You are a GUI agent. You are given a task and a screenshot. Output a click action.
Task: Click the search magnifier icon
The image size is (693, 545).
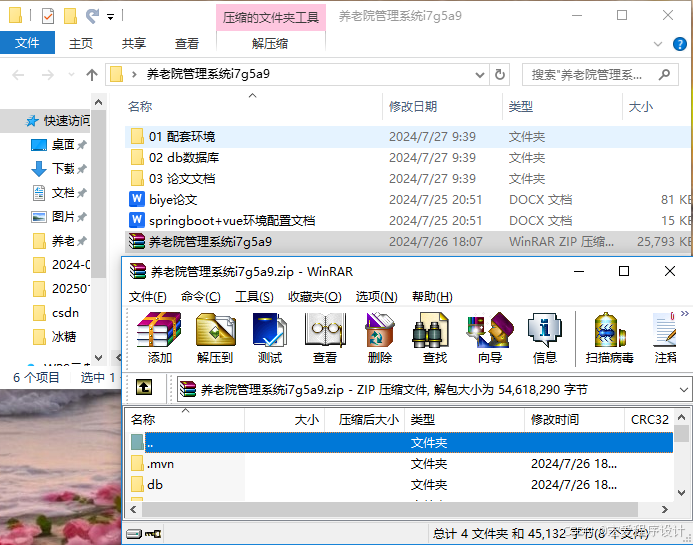[664, 75]
